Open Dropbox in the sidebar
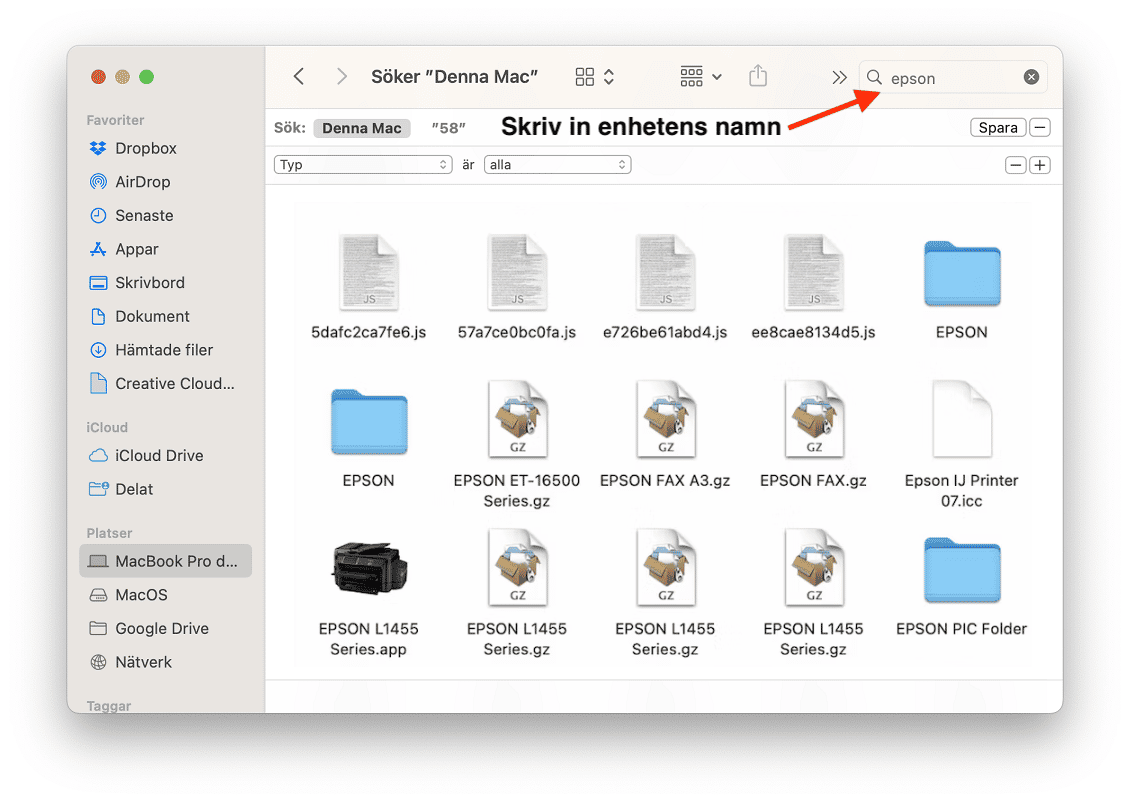This screenshot has height=802, width=1130. [145, 148]
